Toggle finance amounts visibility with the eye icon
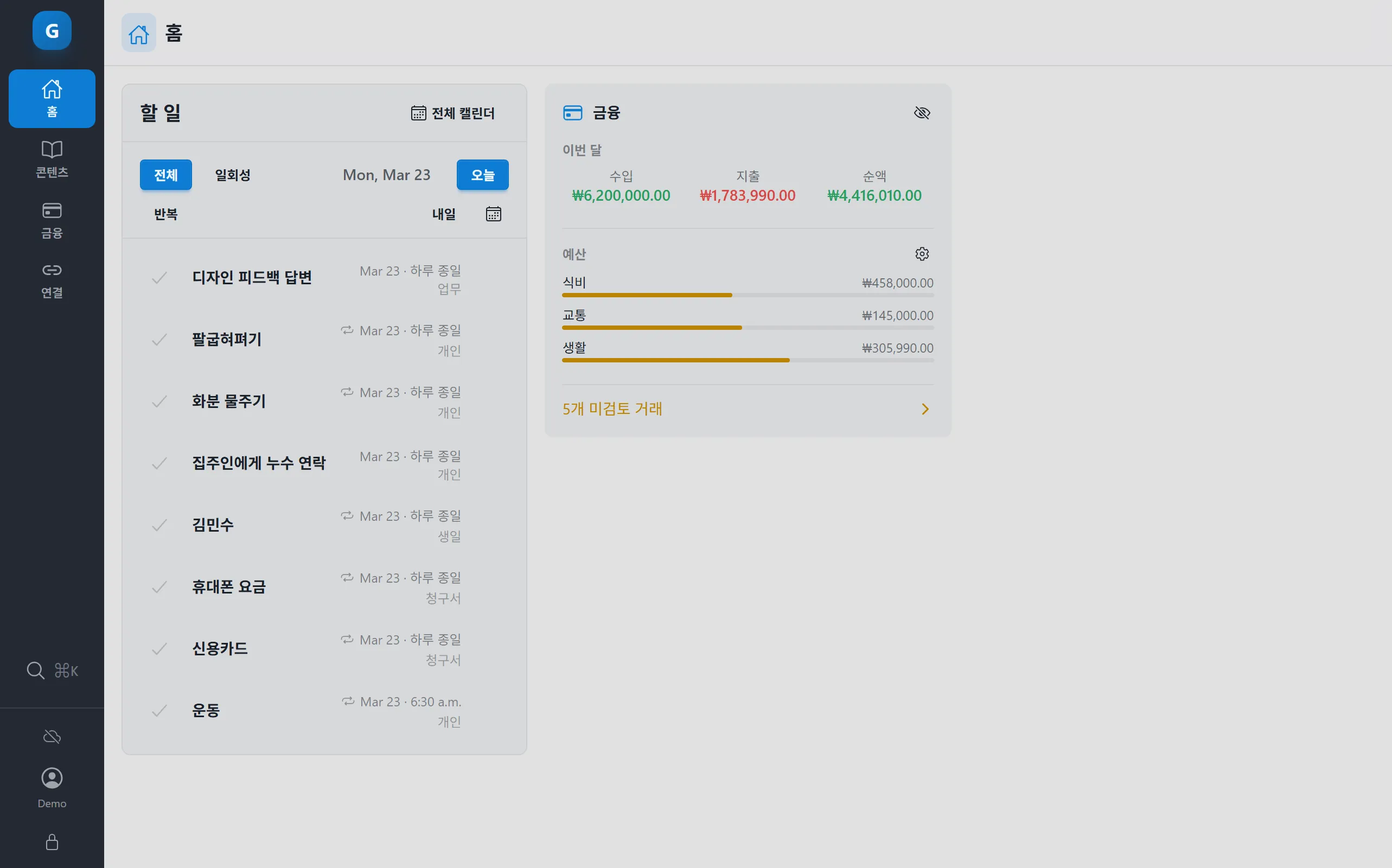Screen dimensions: 1392x868 pyautogui.click(x=922, y=112)
